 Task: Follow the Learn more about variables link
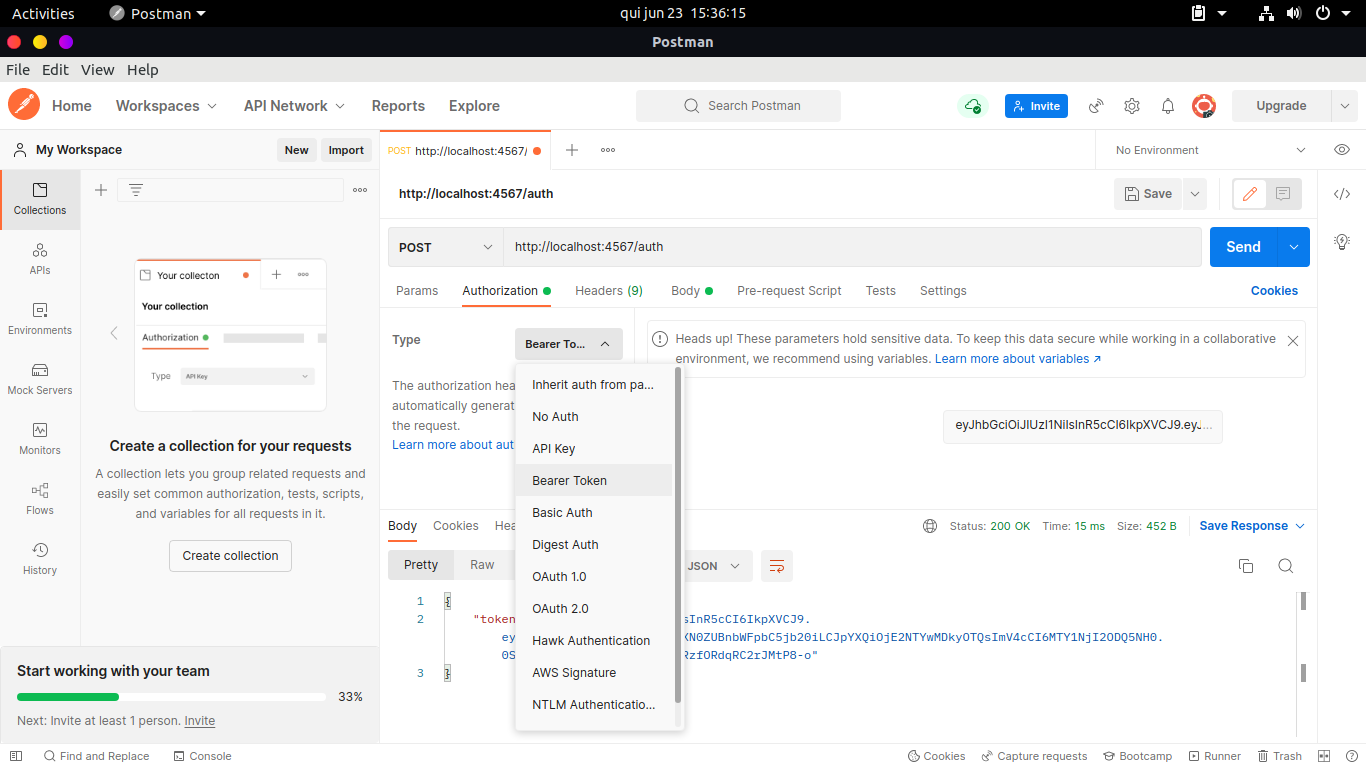pos(1018,359)
